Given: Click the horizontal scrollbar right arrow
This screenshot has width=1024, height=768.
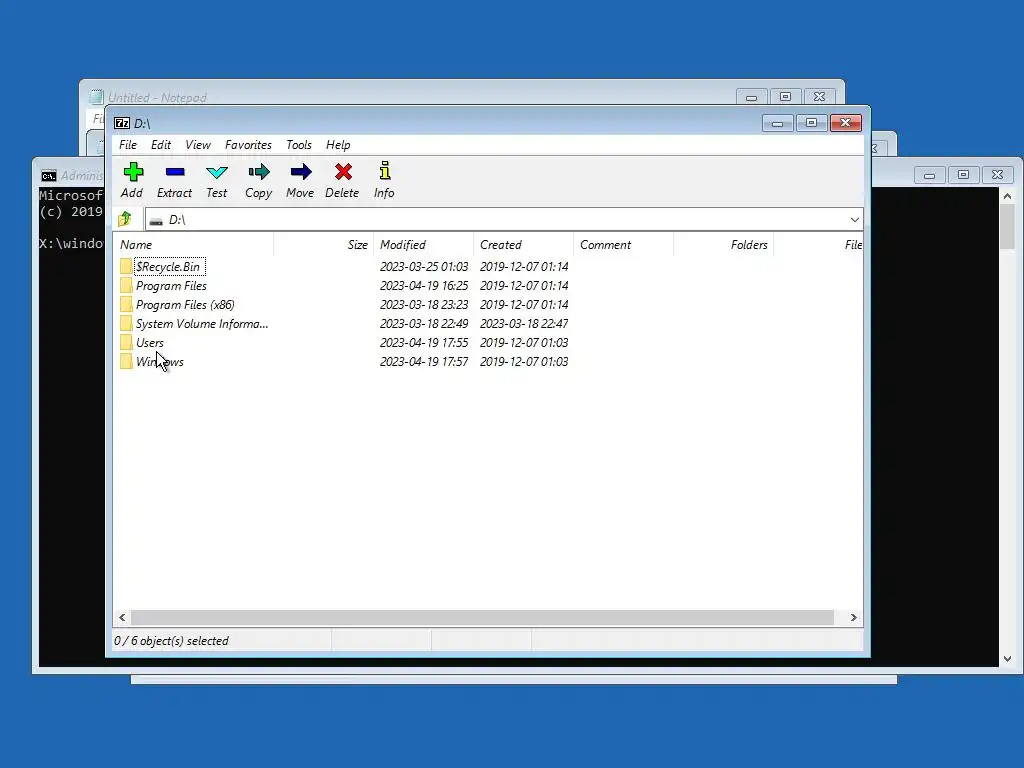Looking at the screenshot, I should [853, 617].
